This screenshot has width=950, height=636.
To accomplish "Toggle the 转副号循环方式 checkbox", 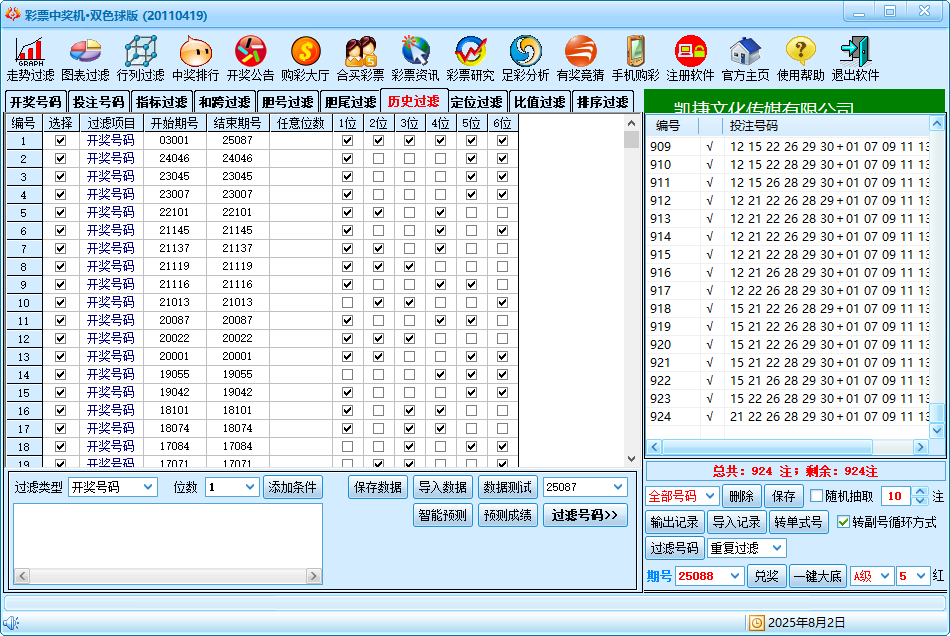I will coord(843,522).
